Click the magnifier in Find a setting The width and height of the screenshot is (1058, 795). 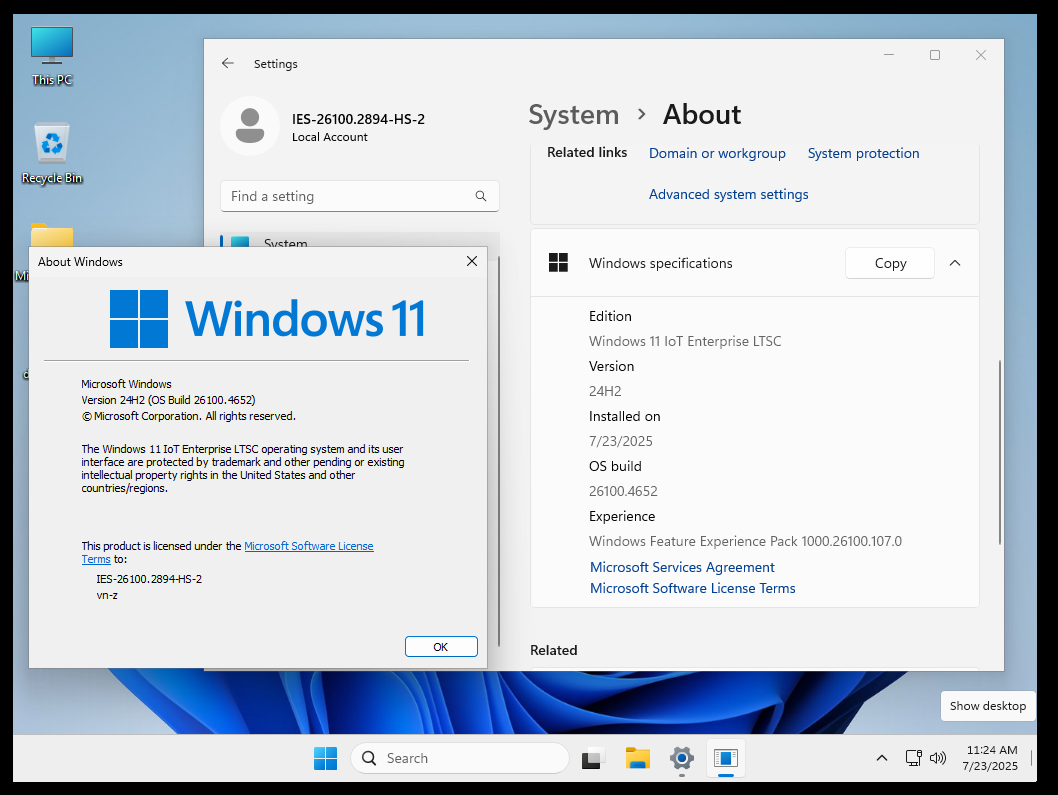click(480, 196)
